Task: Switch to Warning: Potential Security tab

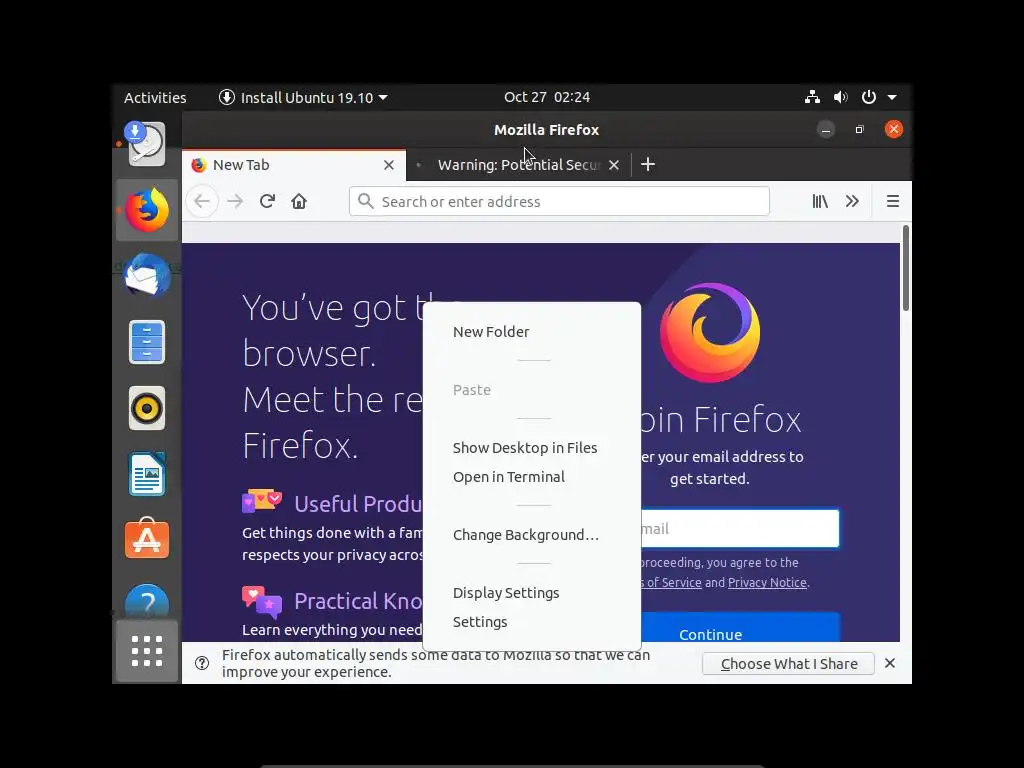Action: [519, 165]
